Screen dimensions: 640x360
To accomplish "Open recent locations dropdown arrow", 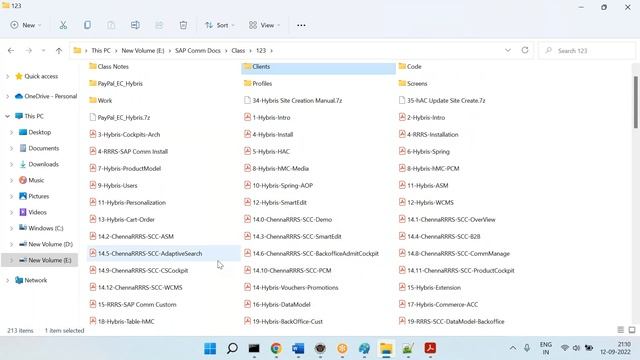I will [43, 51].
